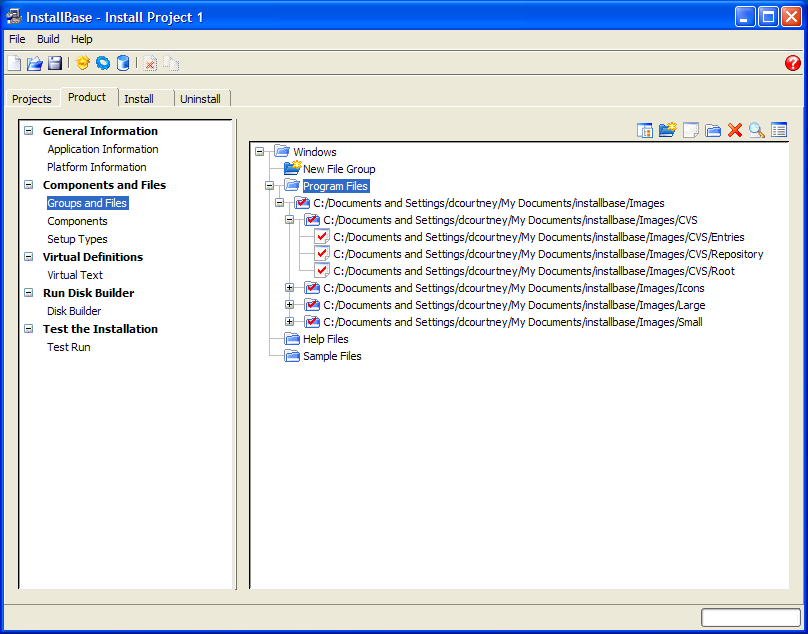Click the open project folder icon
The image size is (808, 634).
(x=34, y=63)
